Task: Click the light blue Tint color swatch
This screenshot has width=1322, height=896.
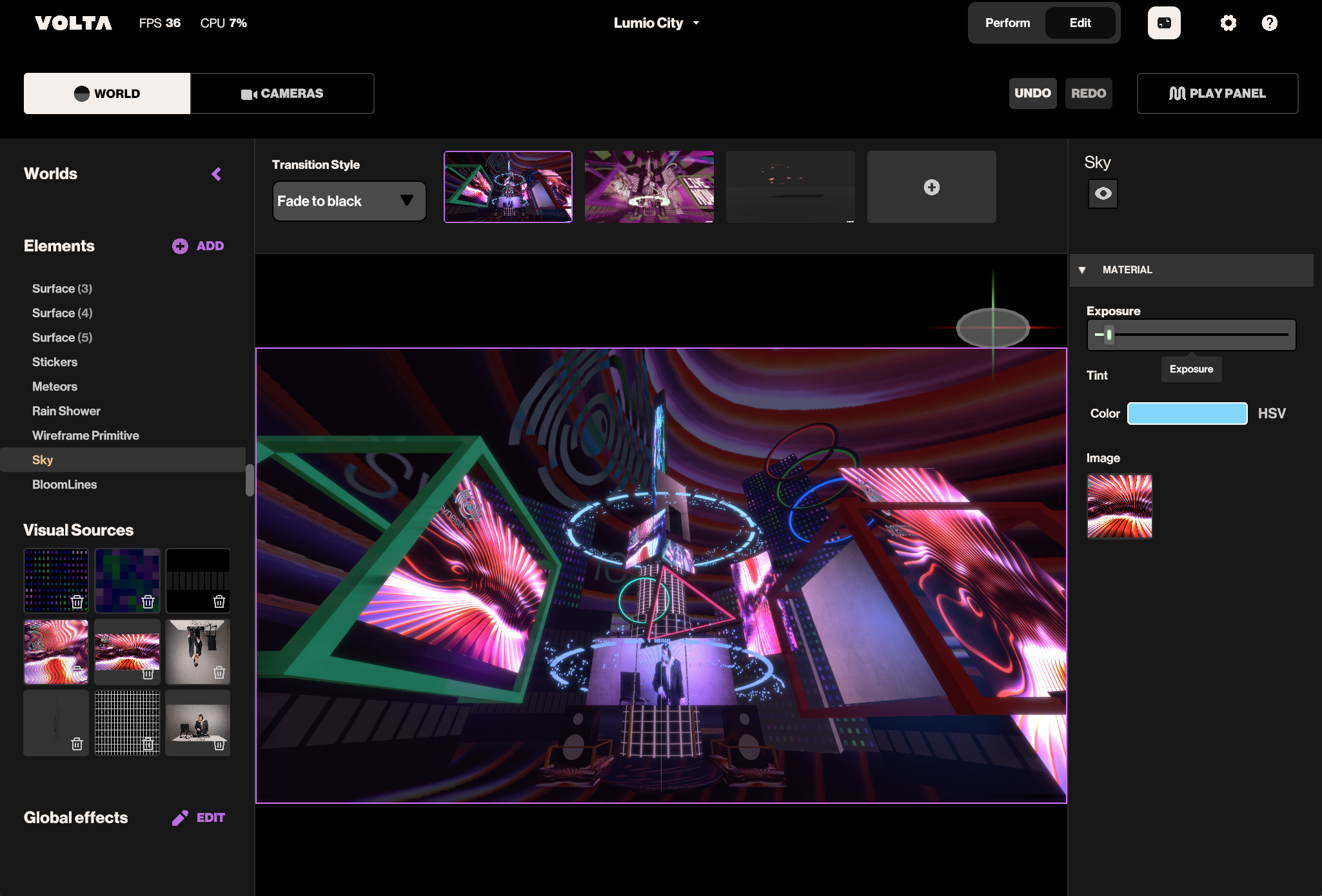Action: (x=1187, y=413)
